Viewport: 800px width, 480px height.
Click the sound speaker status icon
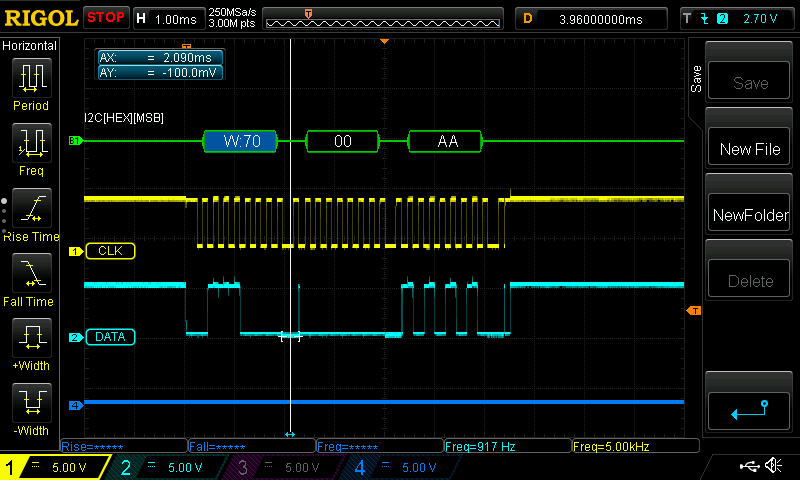[x=773, y=465]
